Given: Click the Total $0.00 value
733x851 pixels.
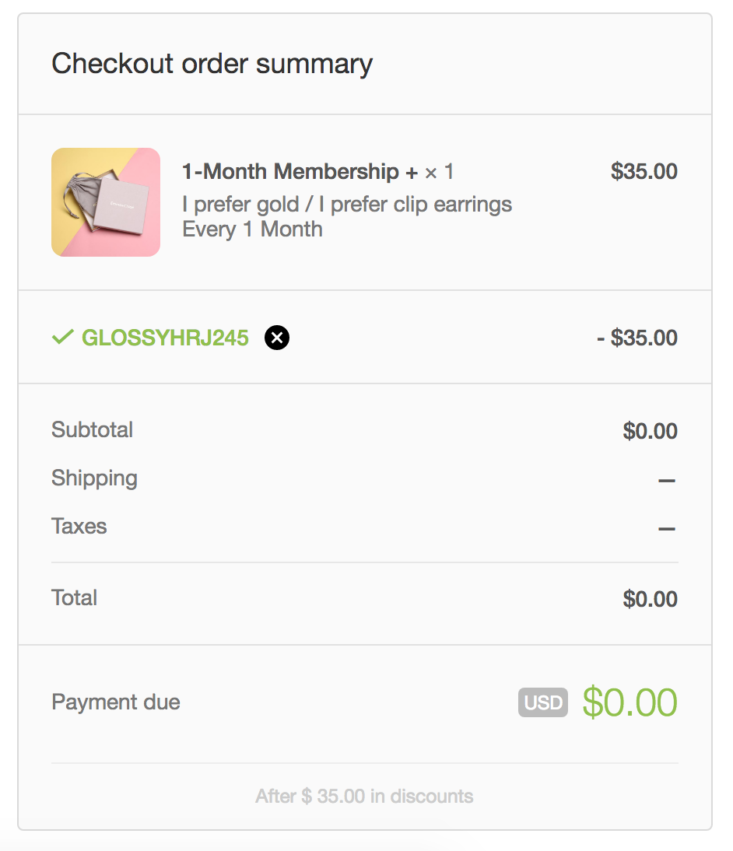Looking at the screenshot, I should (x=650, y=599).
